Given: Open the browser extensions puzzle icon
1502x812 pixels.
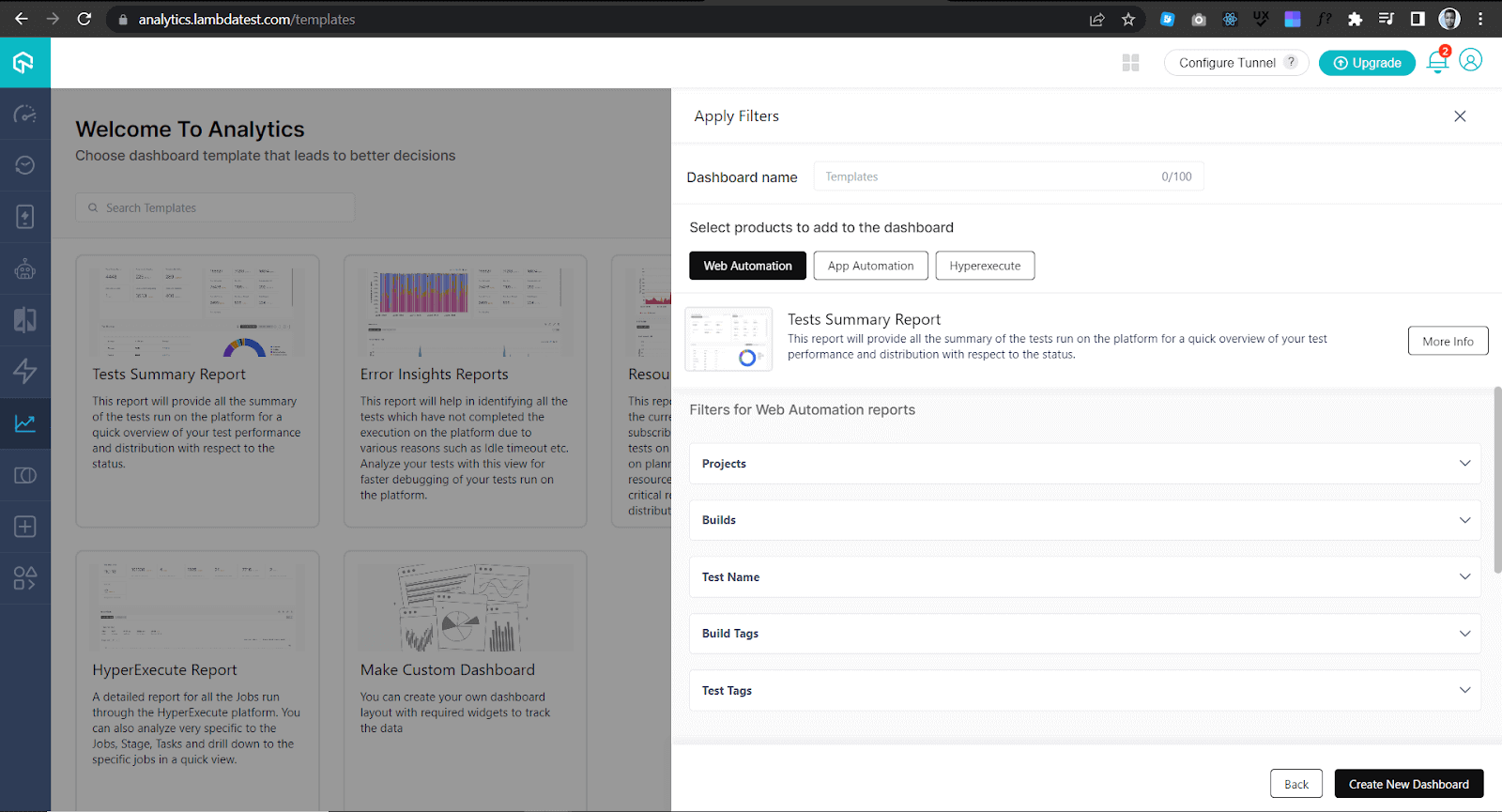Looking at the screenshot, I should pyautogui.click(x=1355, y=19).
